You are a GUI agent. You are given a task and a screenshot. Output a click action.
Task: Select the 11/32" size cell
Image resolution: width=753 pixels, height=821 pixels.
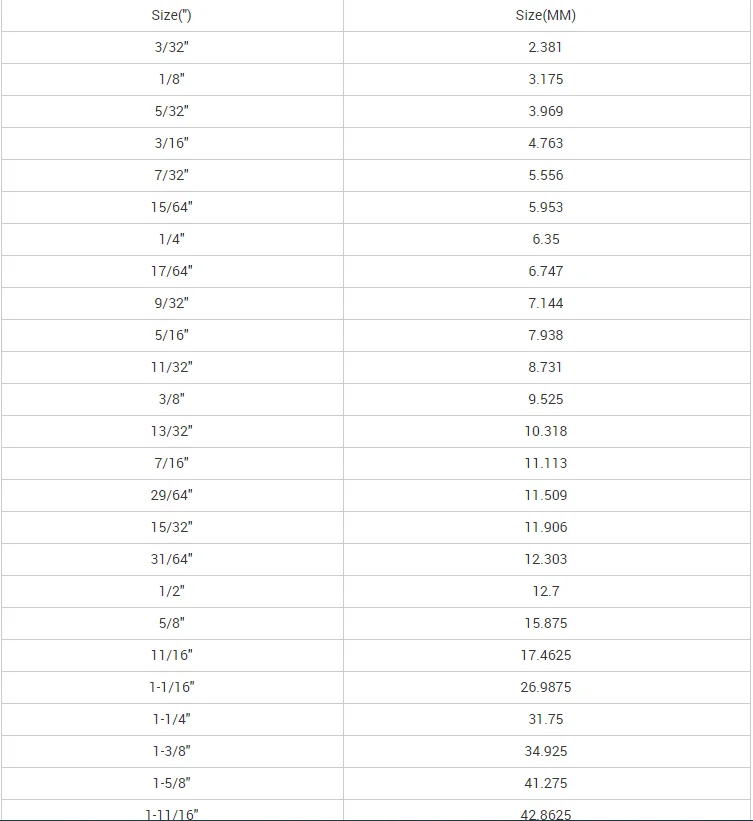[171, 367]
